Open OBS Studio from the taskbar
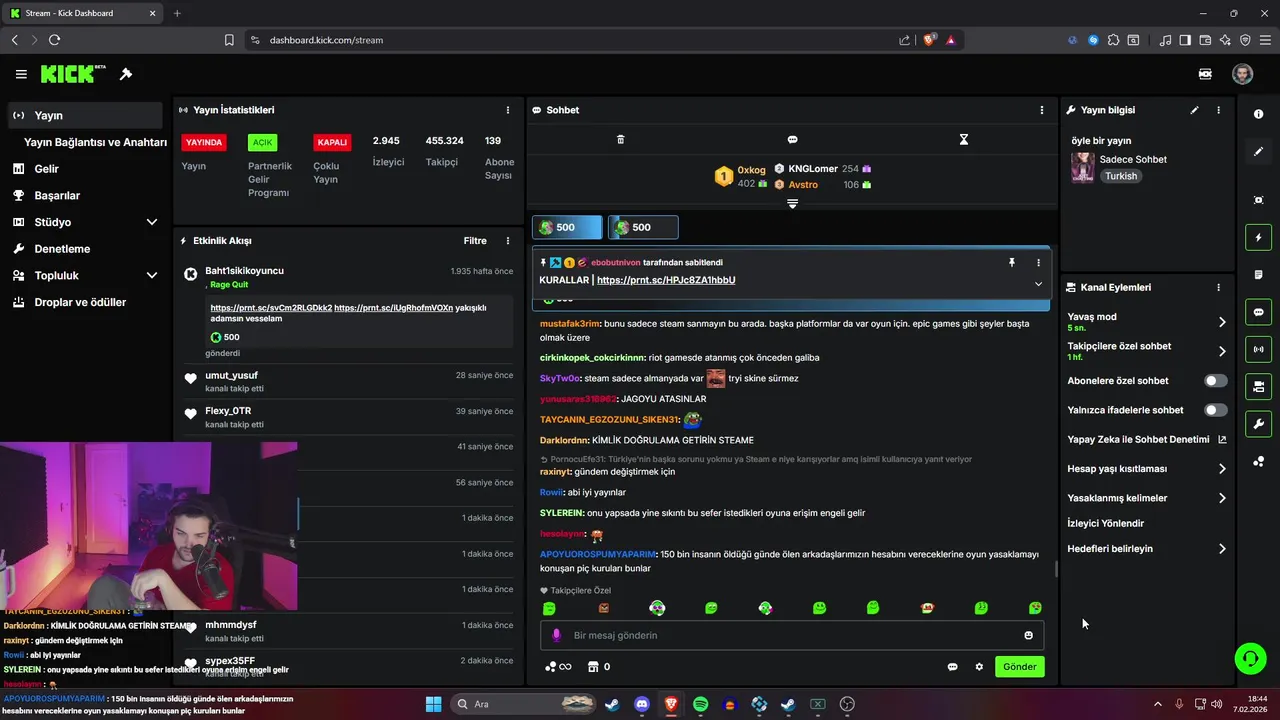The width and height of the screenshot is (1280, 720). (847, 704)
